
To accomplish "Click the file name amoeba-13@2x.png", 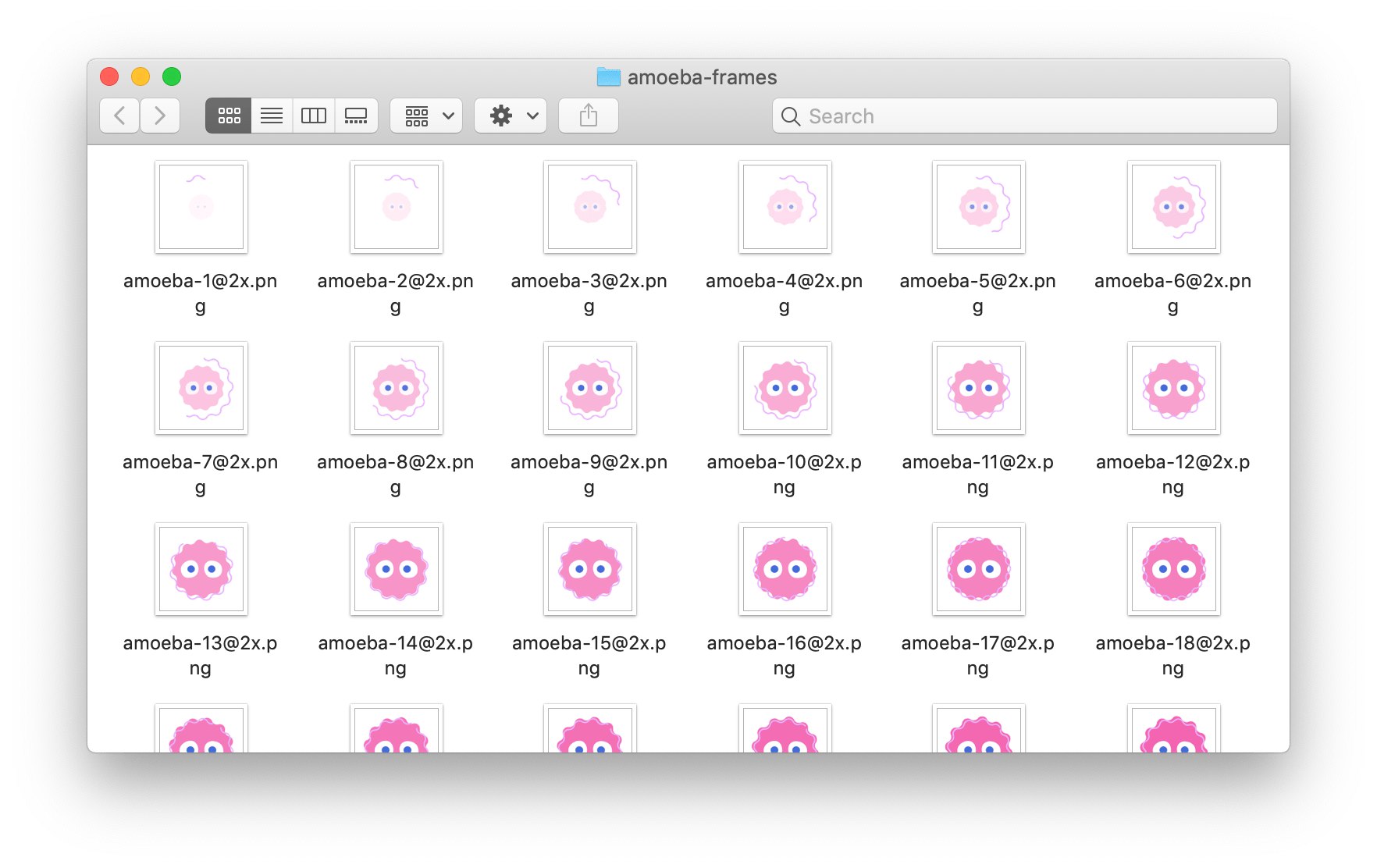I will coord(201,655).
